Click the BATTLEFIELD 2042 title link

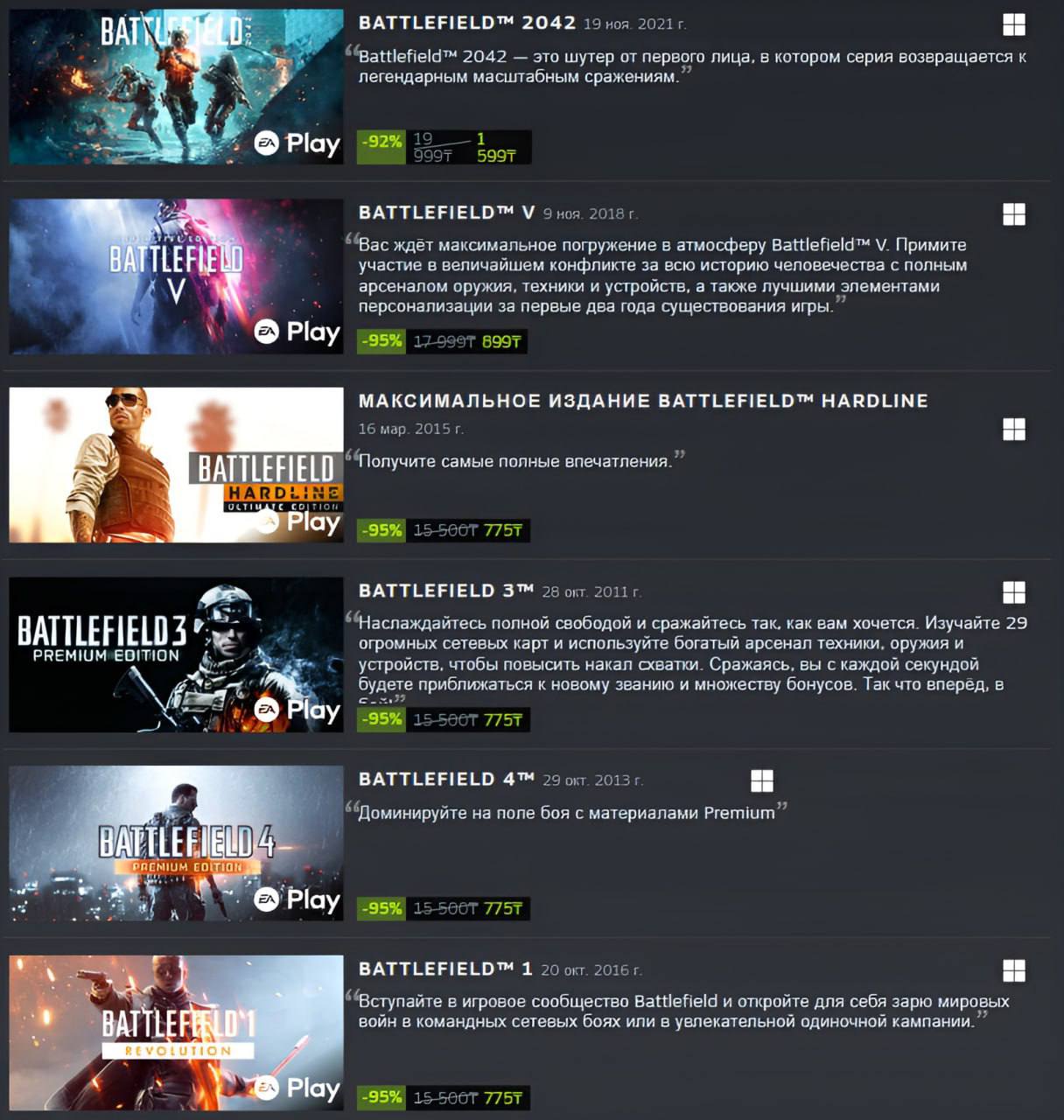click(467, 23)
